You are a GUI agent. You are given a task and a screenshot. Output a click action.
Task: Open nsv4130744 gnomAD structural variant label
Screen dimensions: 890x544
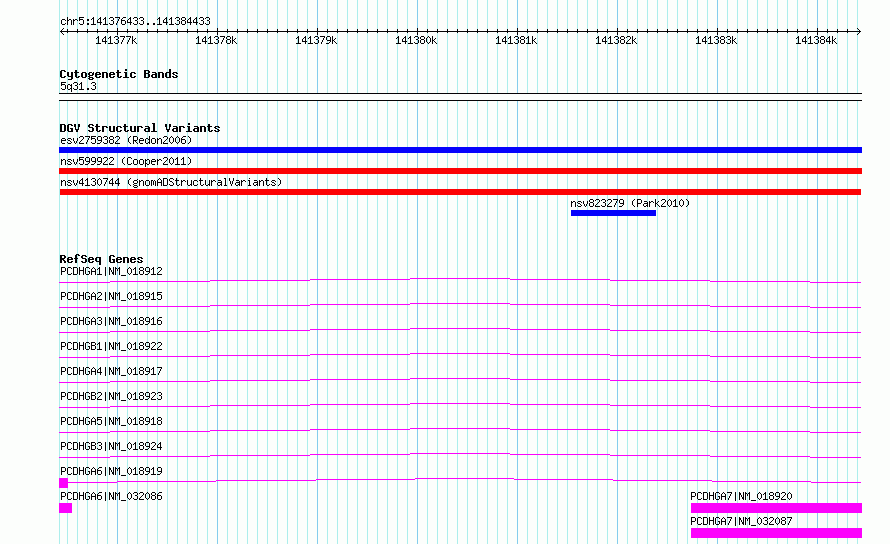(171, 182)
